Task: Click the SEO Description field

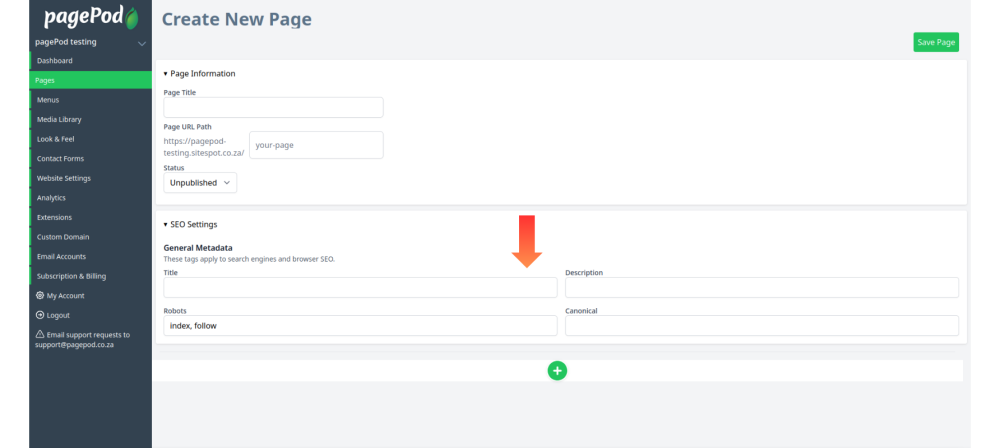Action: (762, 287)
